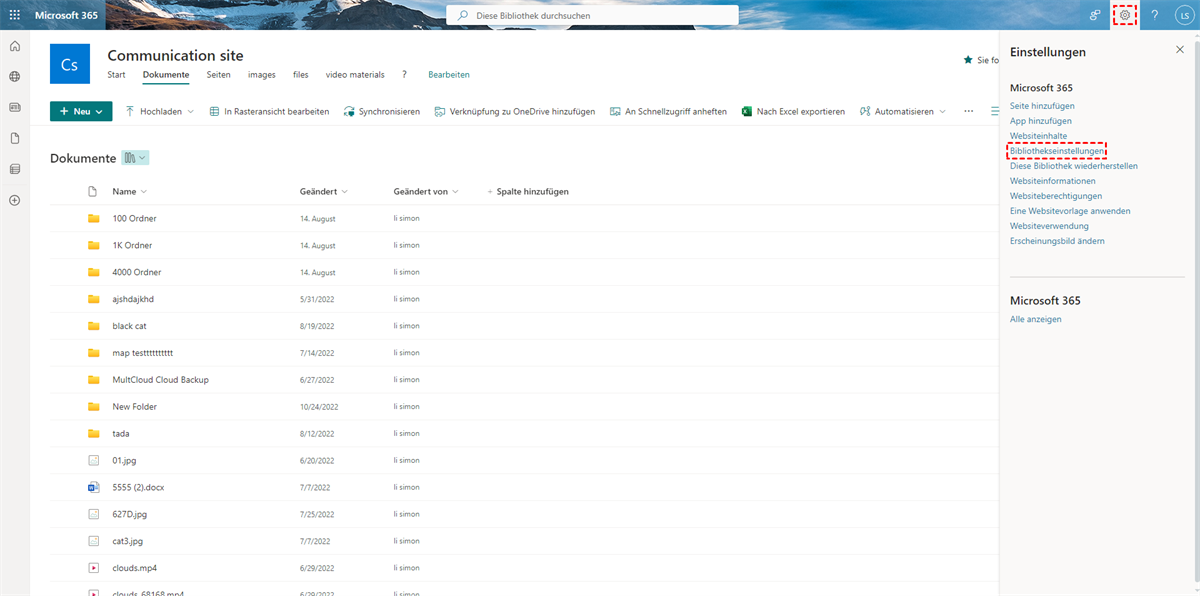The height and width of the screenshot is (596, 1200).
Task: Open the Name column header menu
Action: pos(129,191)
